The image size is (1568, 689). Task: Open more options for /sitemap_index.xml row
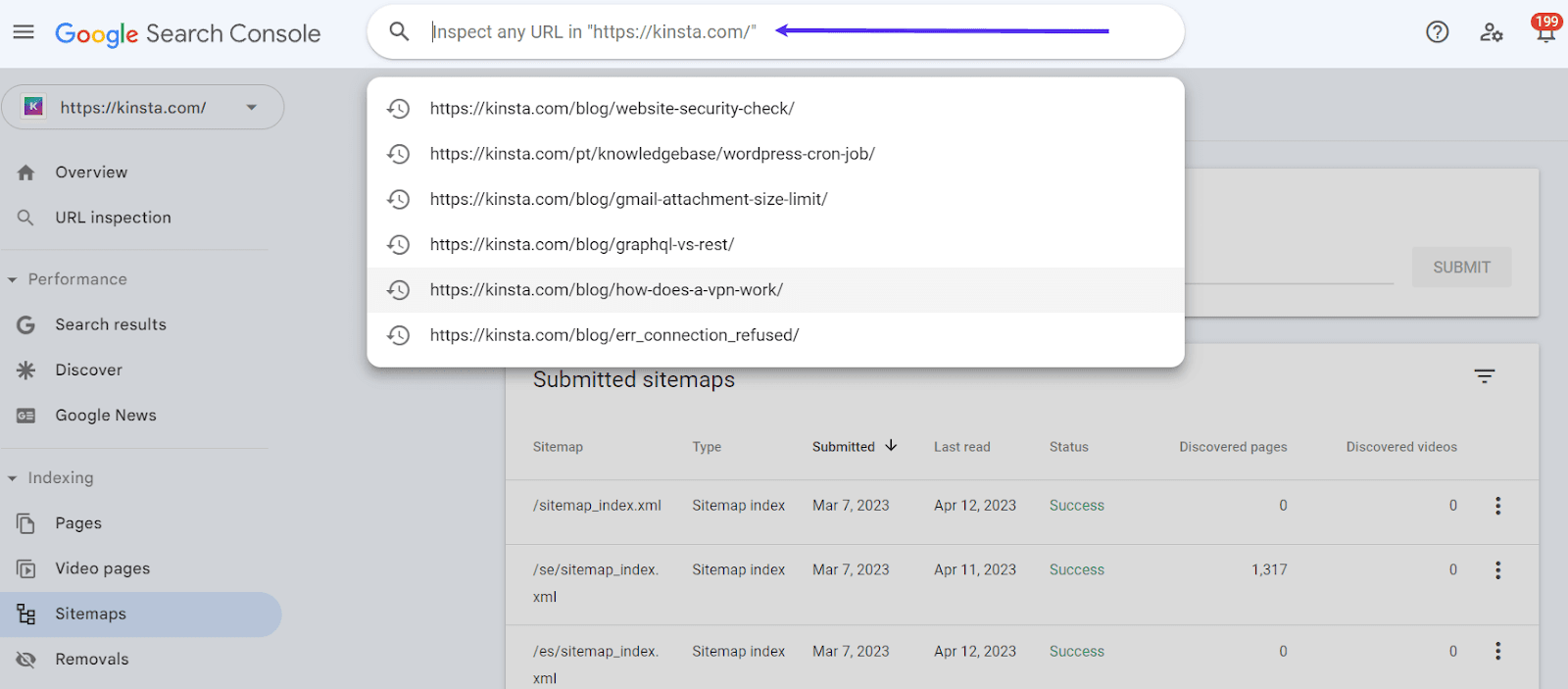tap(1496, 506)
